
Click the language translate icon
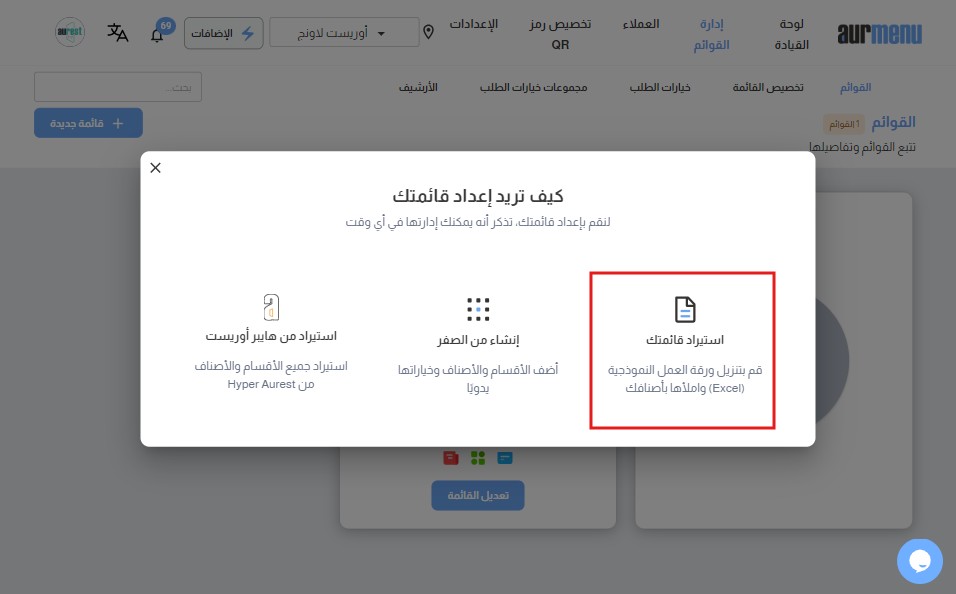pos(118,33)
